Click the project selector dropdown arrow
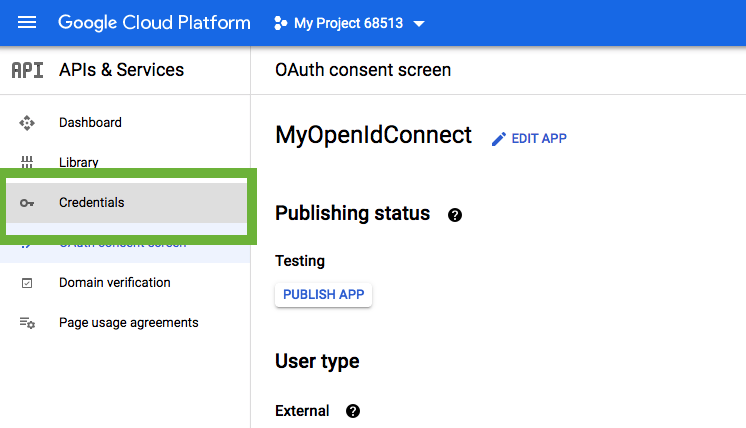746x428 pixels. point(419,23)
